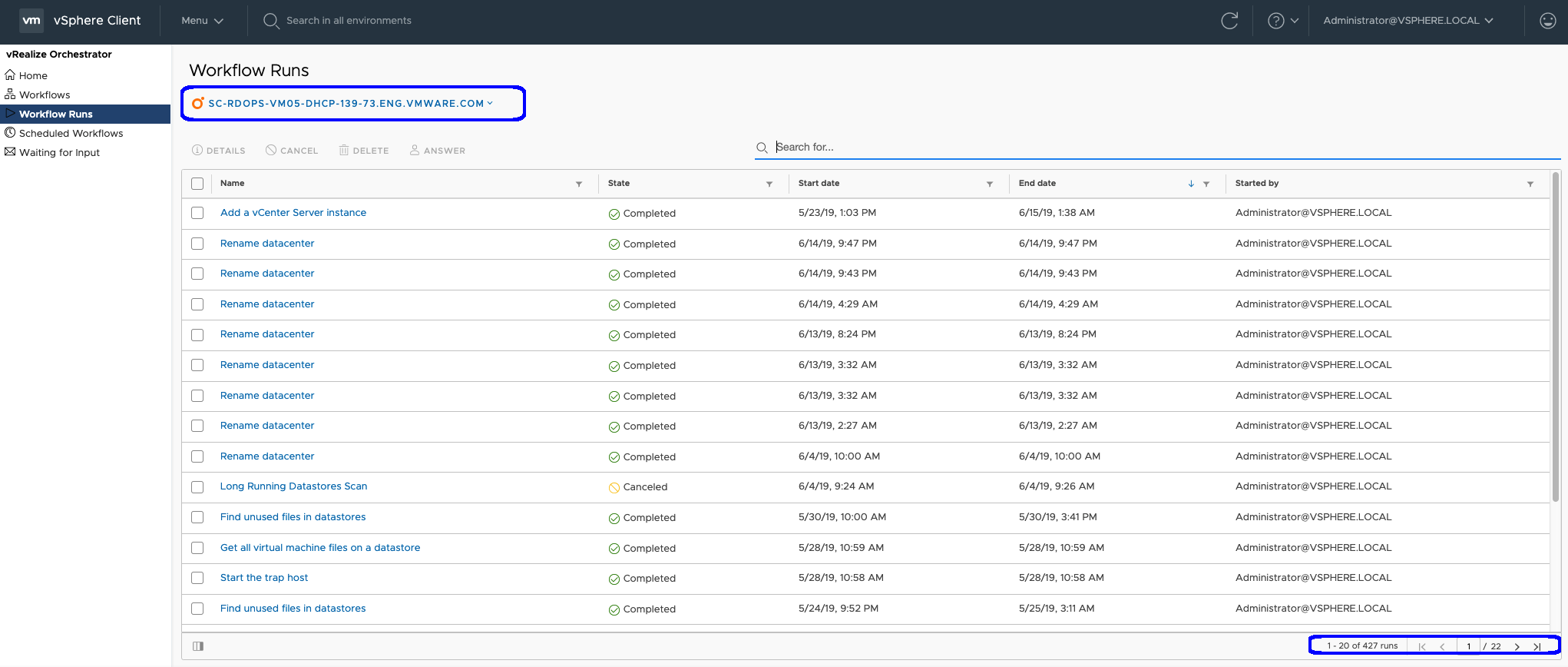The height and width of the screenshot is (667, 1568).
Task: Open the Administrator@VSPHERE.LOCAL user dropdown
Action: pos(1408,21)
